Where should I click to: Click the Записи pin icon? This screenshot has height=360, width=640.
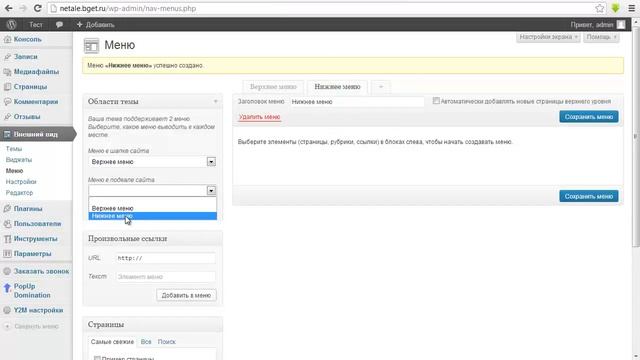click(x=7, y=57)
